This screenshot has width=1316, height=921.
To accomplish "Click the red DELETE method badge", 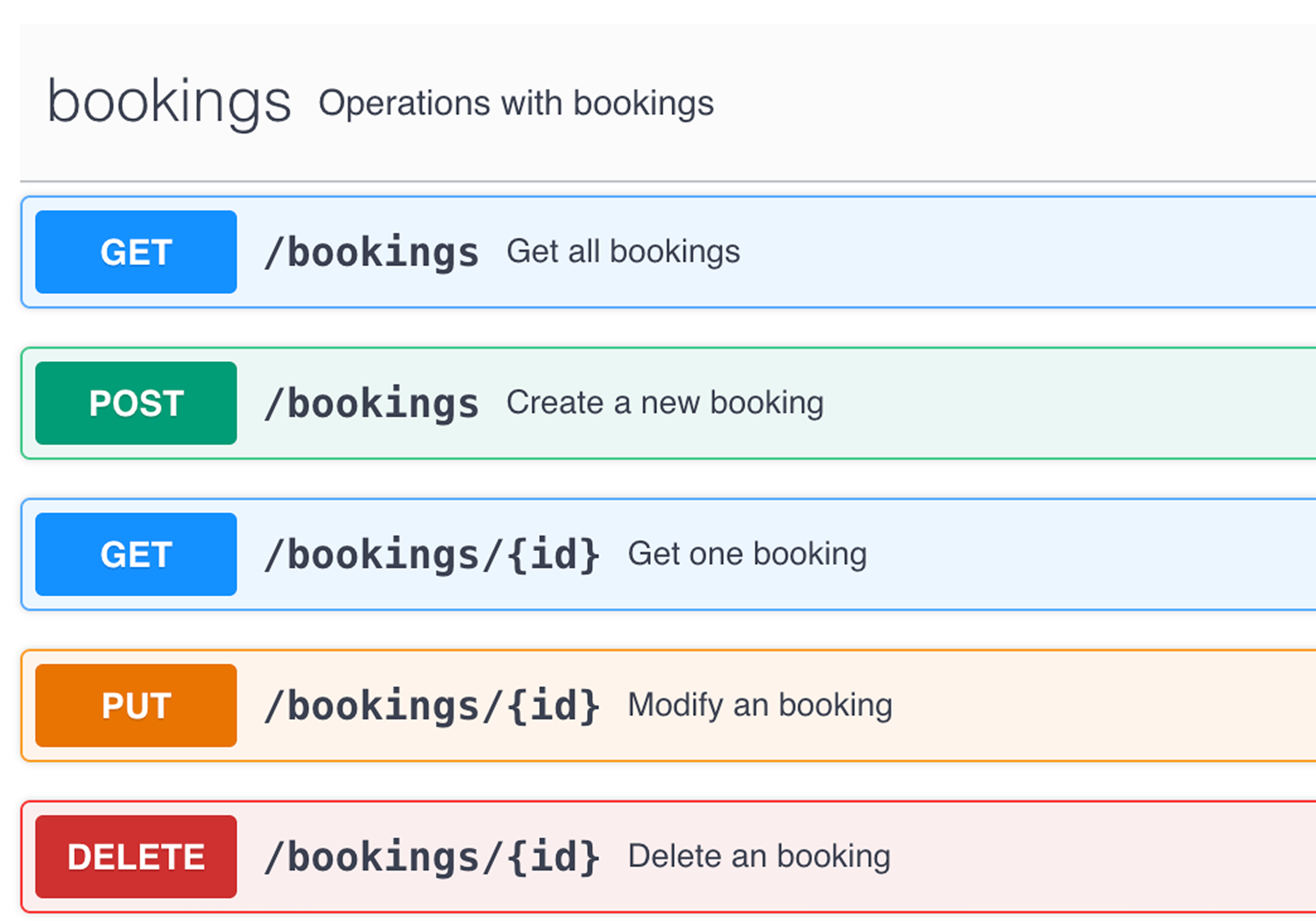I will [x=136, y=857].
